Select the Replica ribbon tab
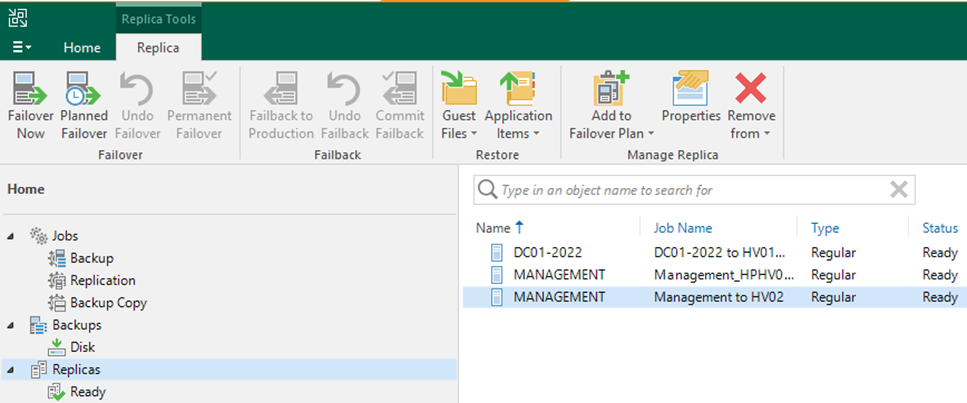 (158, 48)
